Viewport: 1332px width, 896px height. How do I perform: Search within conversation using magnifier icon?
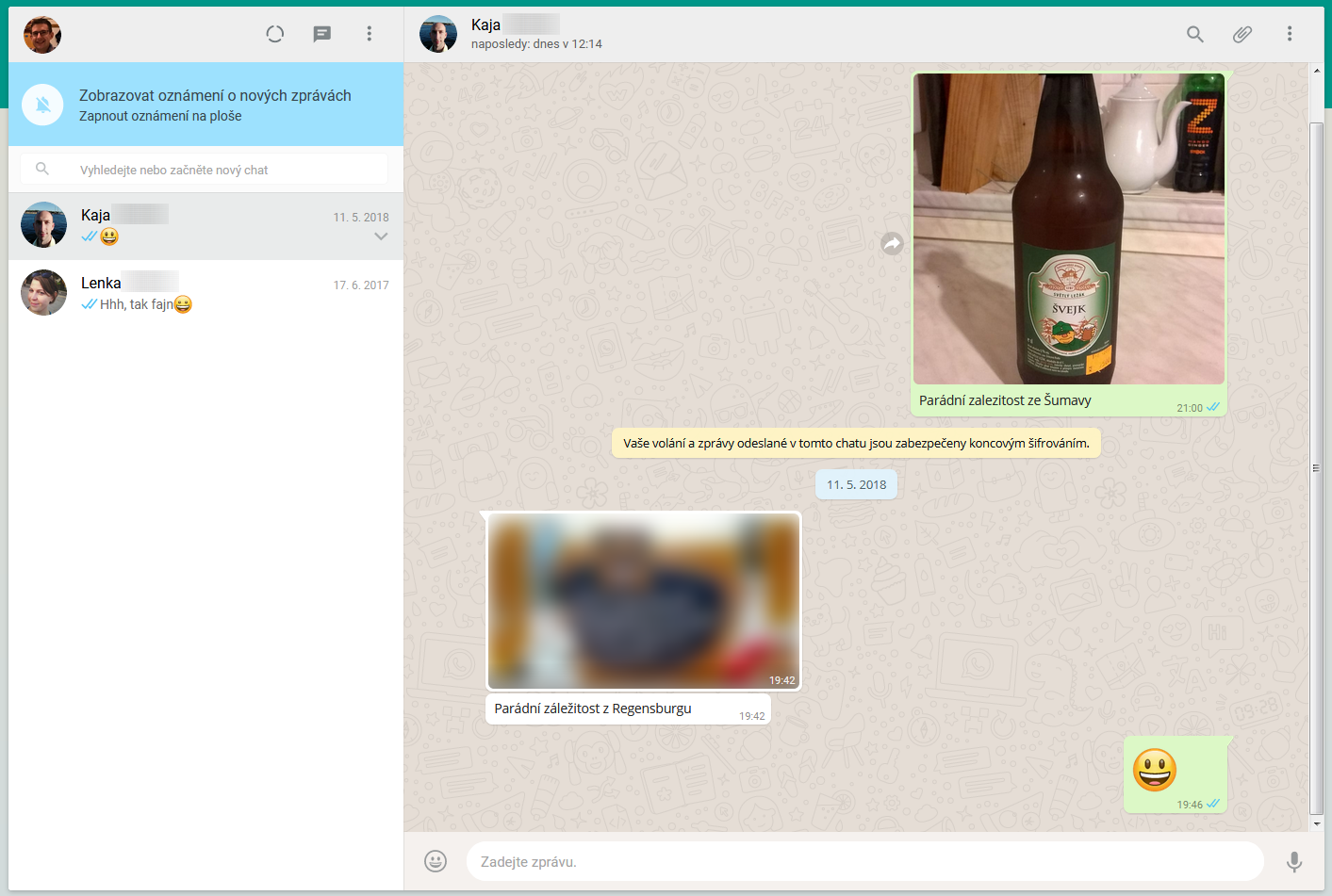pos(1195,34)
